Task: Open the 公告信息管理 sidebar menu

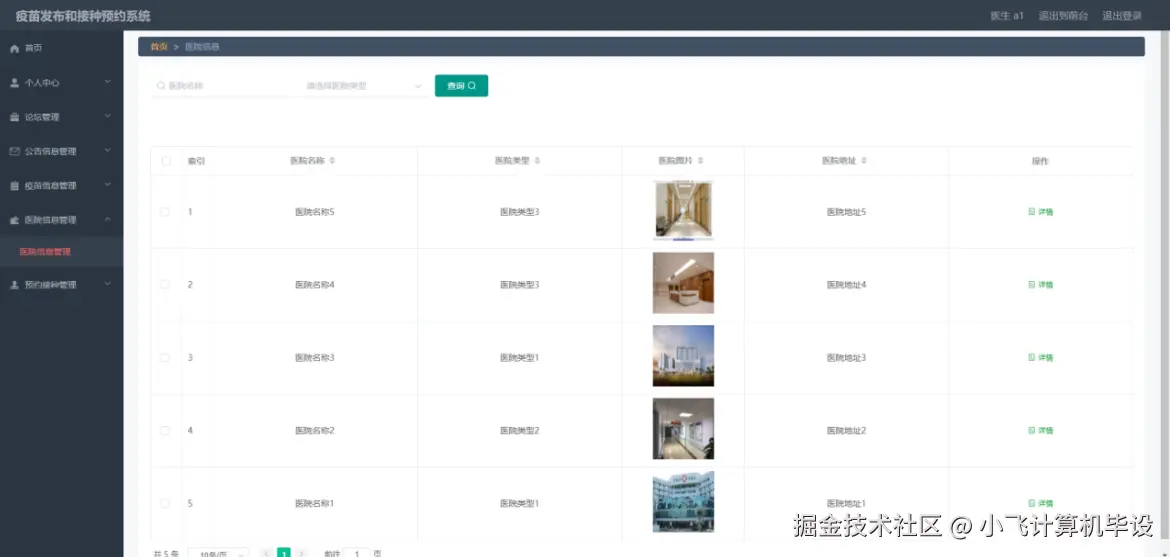Action: [x=61, y=152]
